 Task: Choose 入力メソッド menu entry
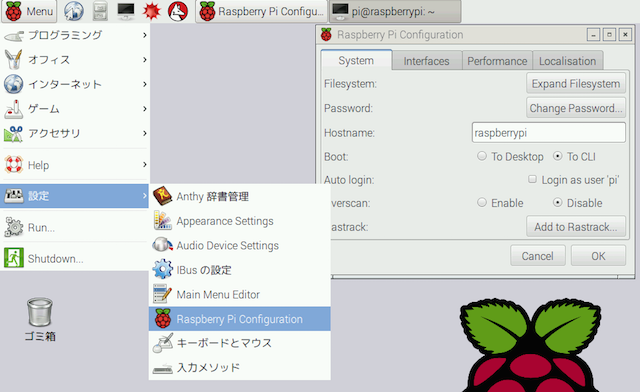(240, 368)
